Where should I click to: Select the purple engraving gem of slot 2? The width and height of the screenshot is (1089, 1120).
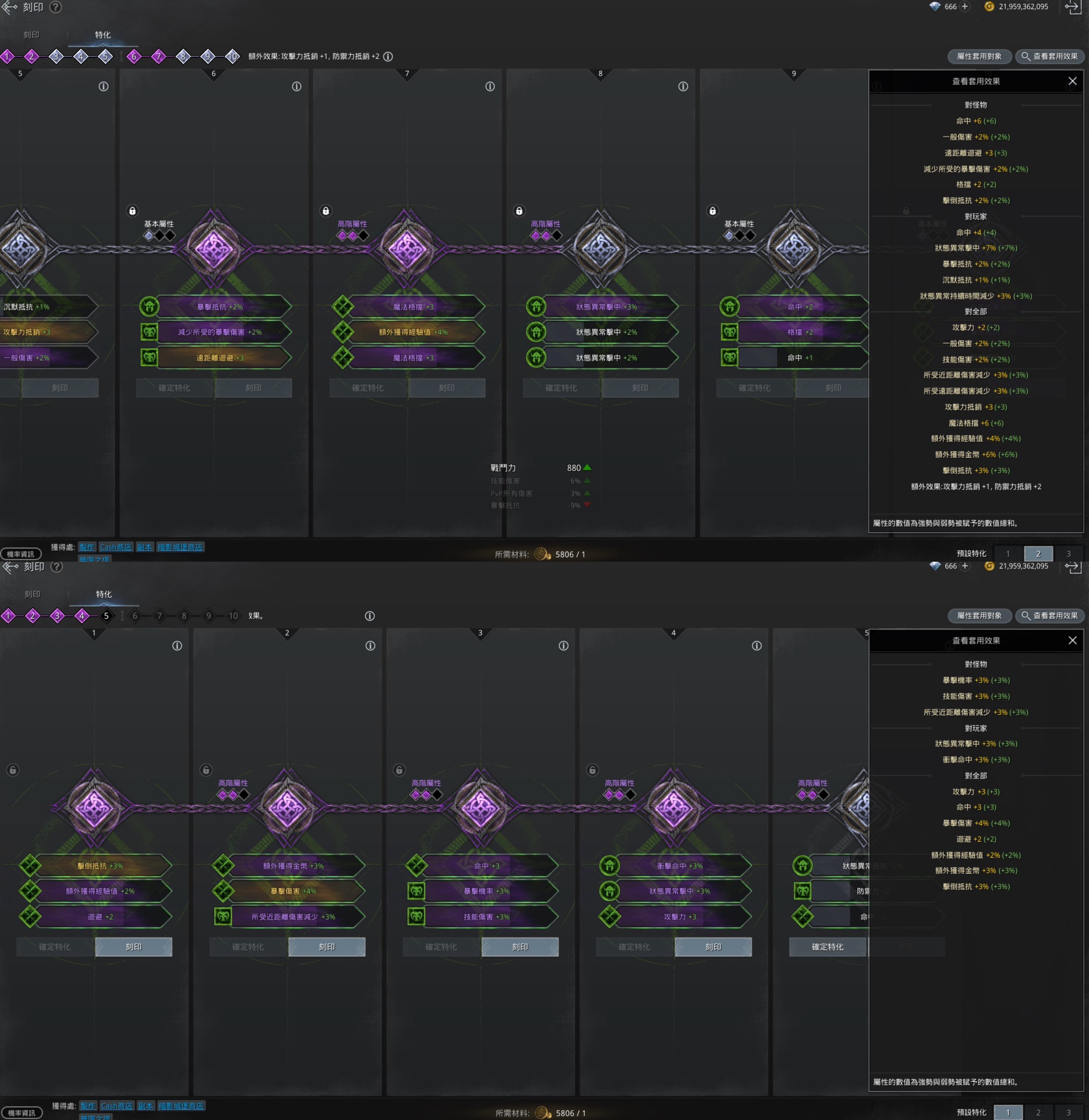(x=287, y=808)
